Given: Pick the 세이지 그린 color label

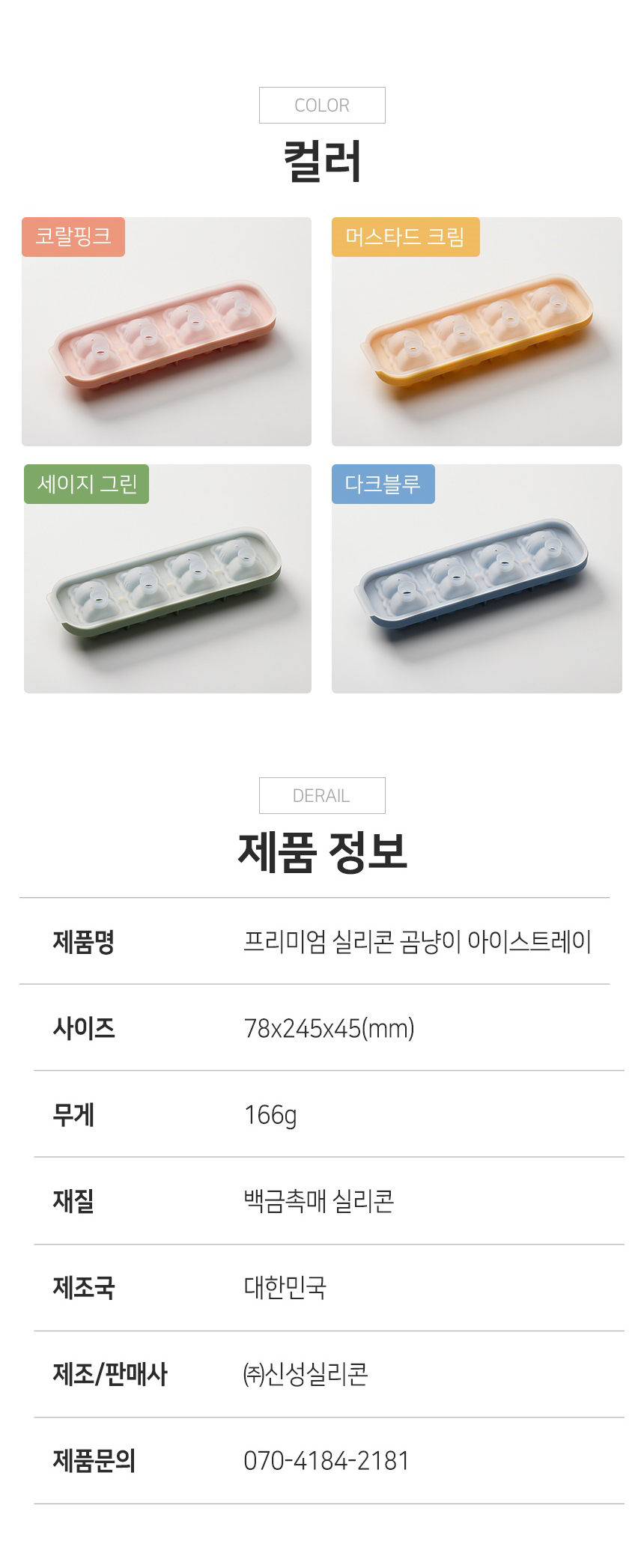Looking at the screenshot, I should click(87, 484).
